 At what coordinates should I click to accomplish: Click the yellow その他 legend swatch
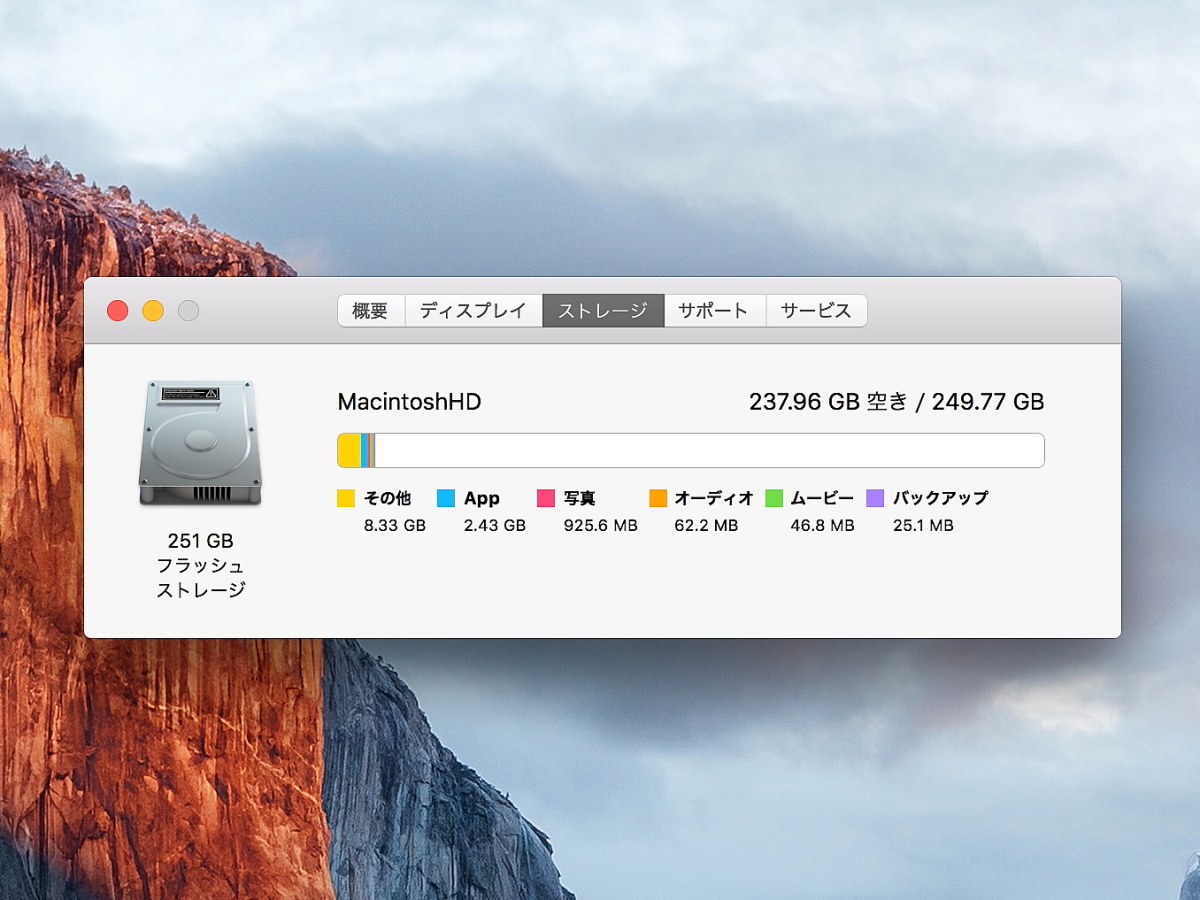[x=346, y=498]
